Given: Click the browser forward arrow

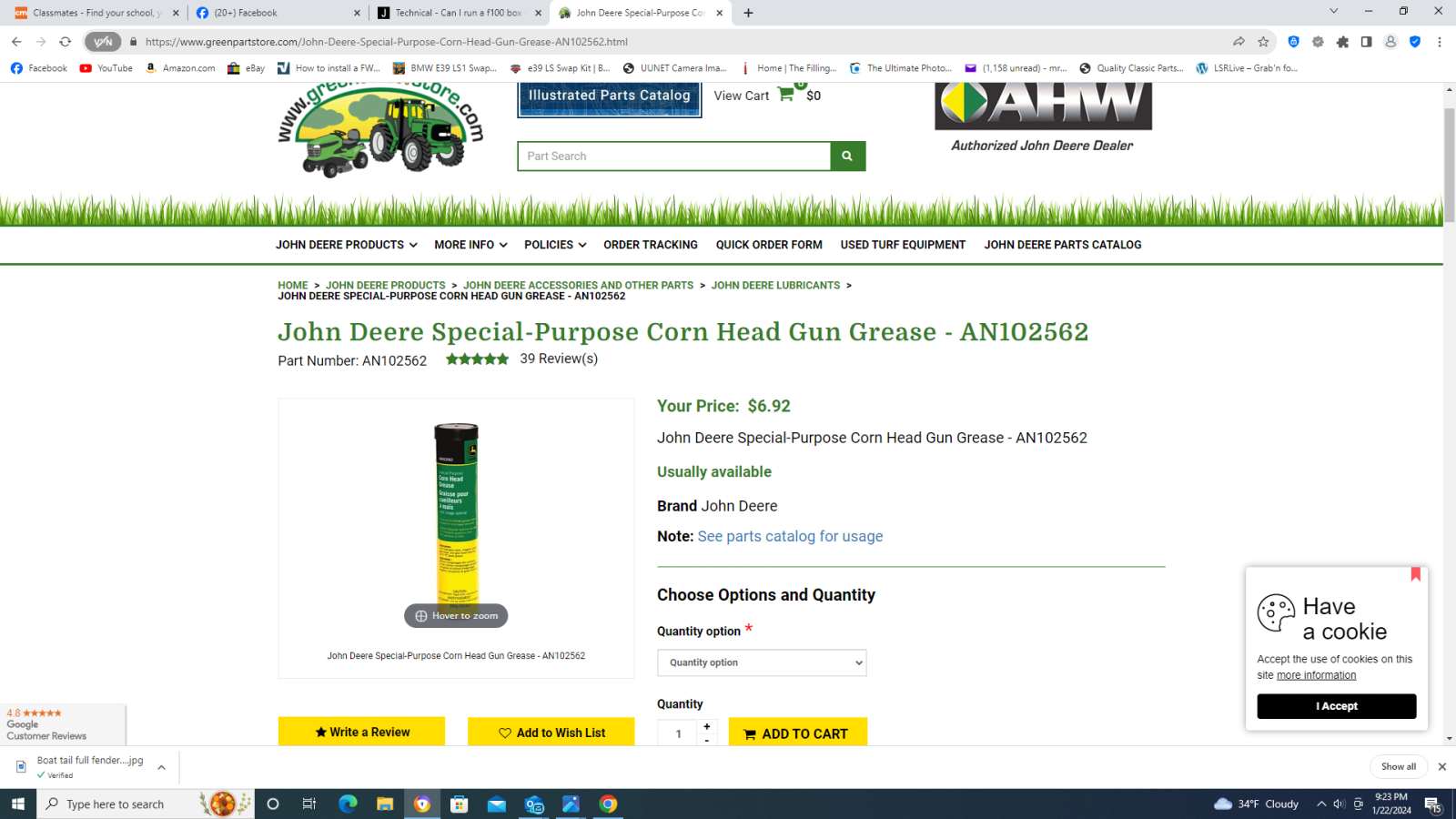Looking at the screenshot, I should point(41,42).
